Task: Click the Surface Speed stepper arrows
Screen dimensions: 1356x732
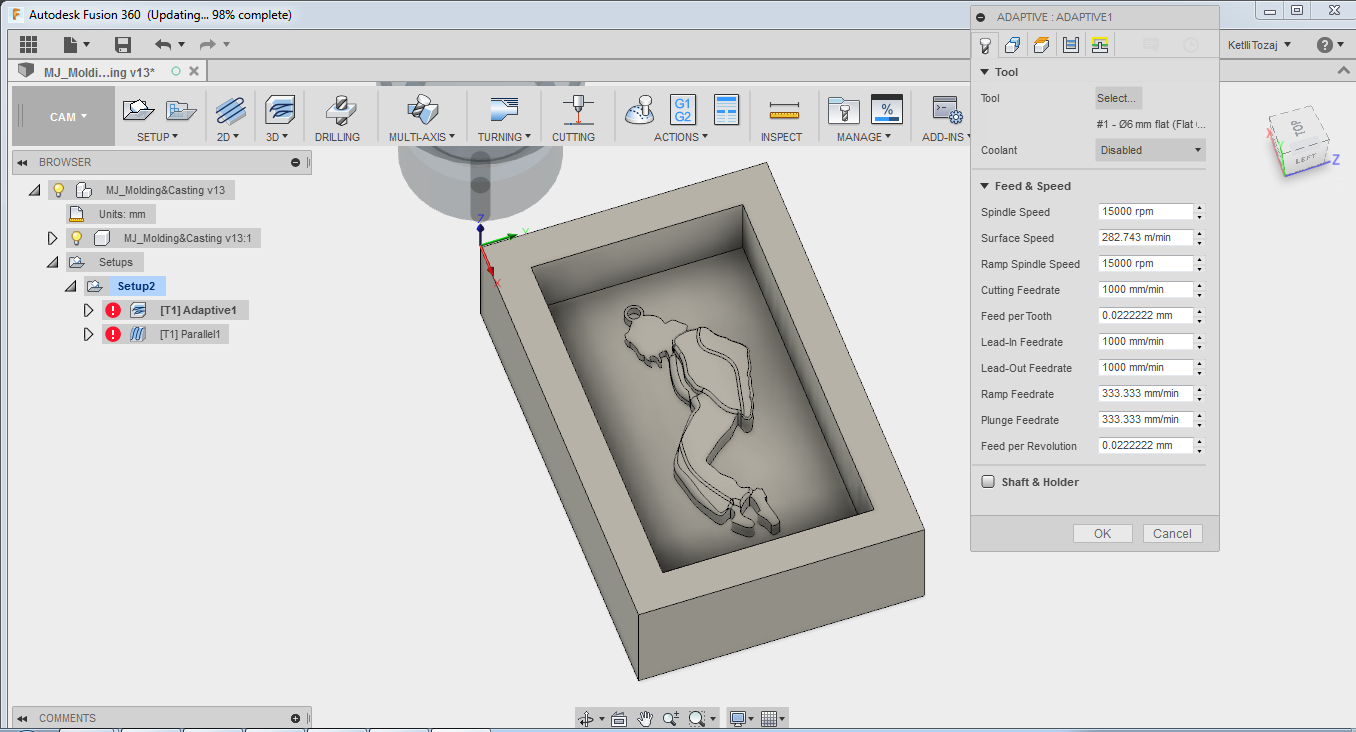Action: [1199, 238]
